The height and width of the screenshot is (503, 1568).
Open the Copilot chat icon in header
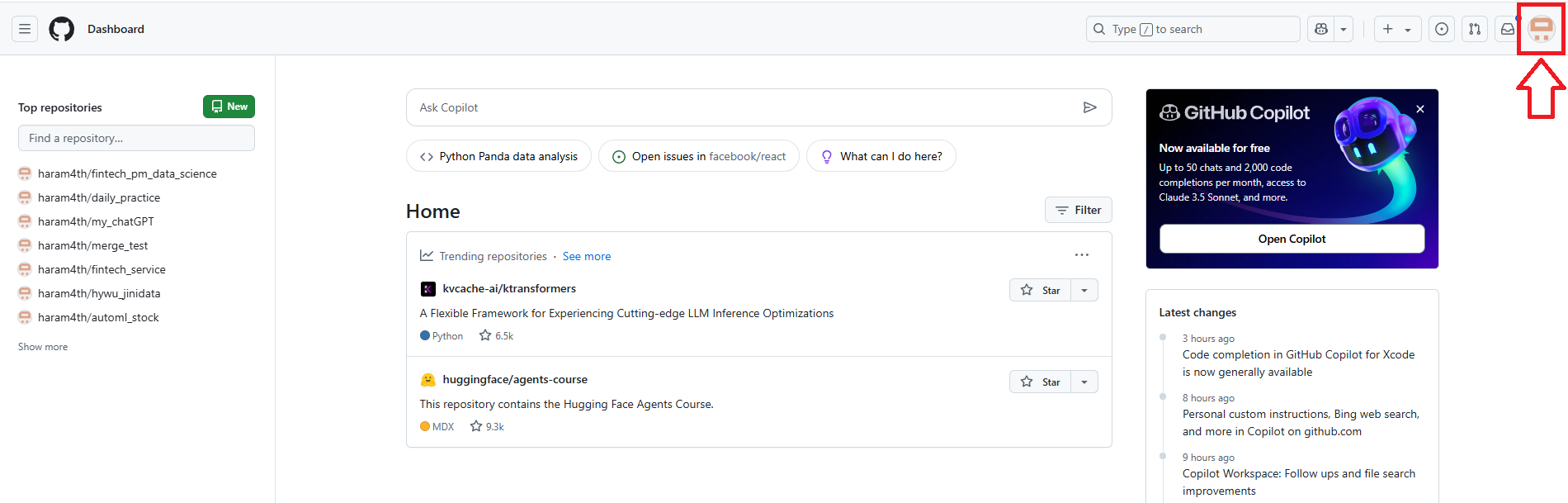pyautogui.click(x=1321, y=29)
